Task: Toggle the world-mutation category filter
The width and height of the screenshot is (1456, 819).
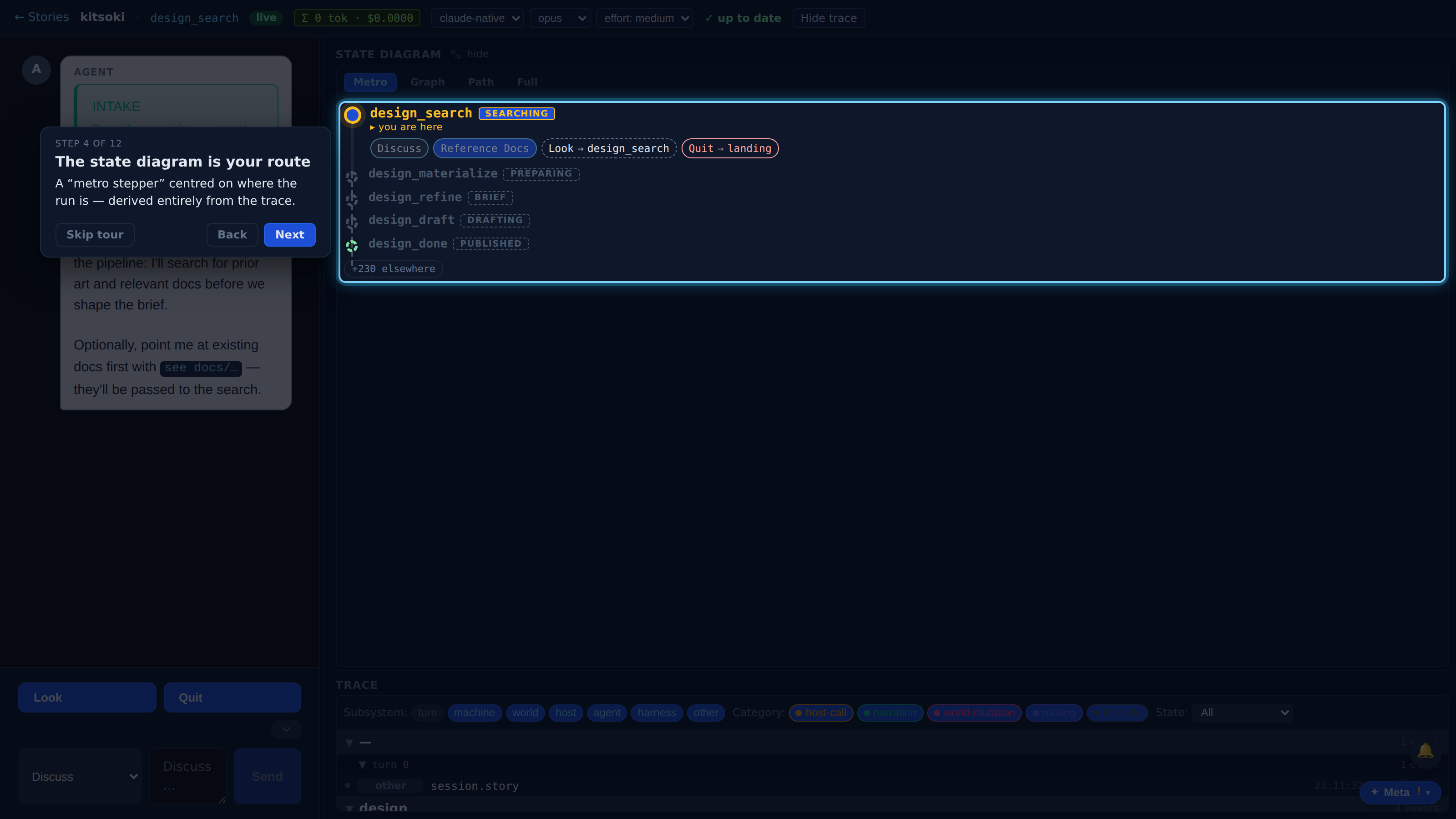Action: point(974,713)
